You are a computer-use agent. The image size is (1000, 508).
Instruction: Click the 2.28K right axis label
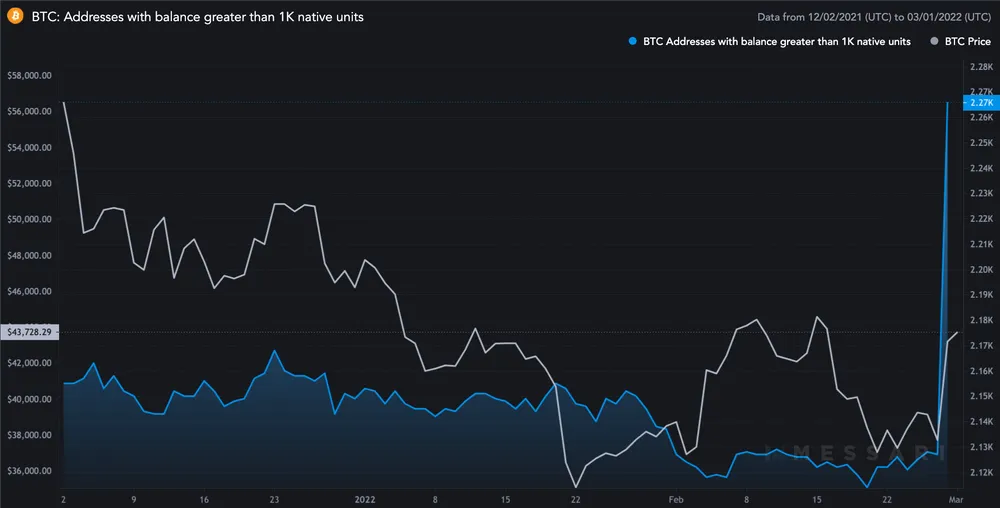pyautogui.click(x=980, y=67)
